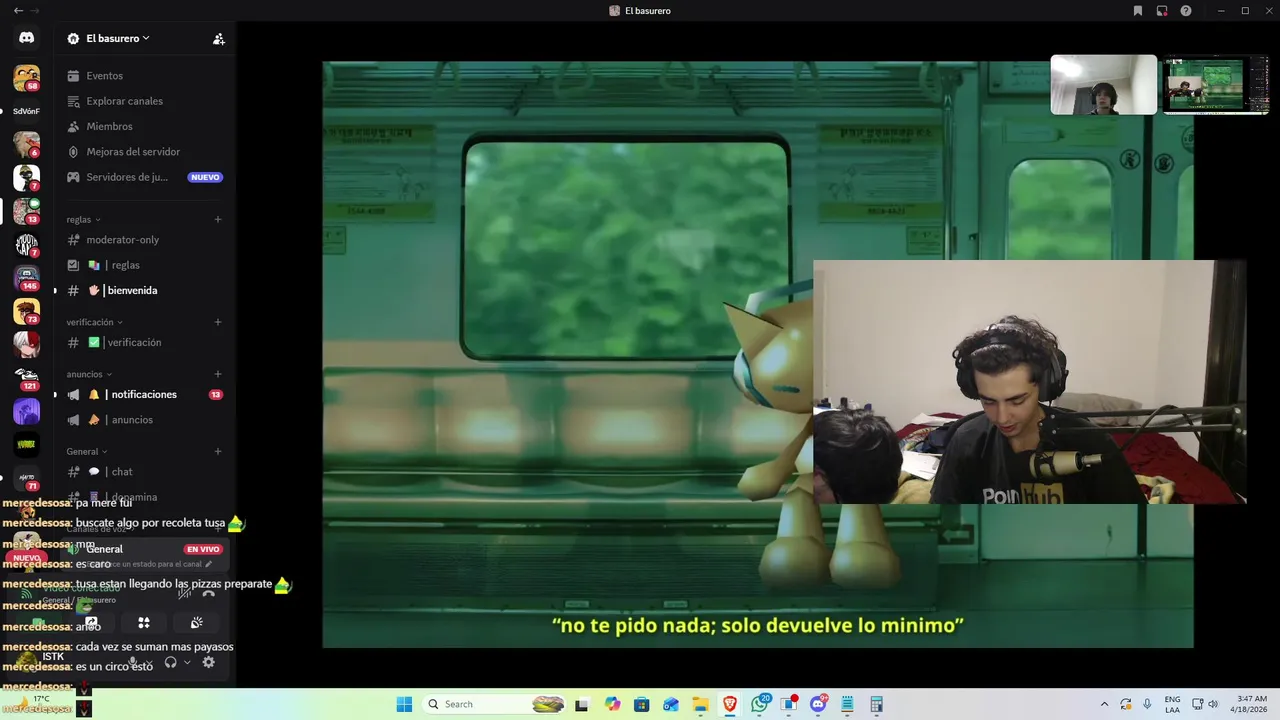
Task: Open server icon with 58 badge
Action: point(26,78)
